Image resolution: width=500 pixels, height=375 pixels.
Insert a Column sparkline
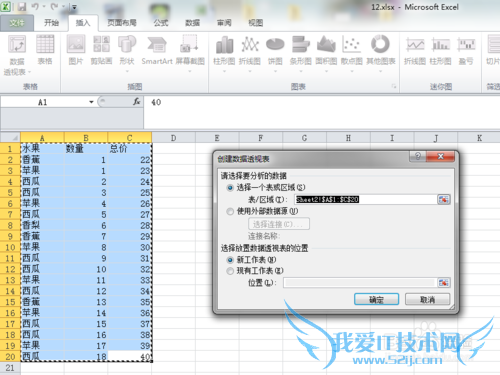coord(441,45)
